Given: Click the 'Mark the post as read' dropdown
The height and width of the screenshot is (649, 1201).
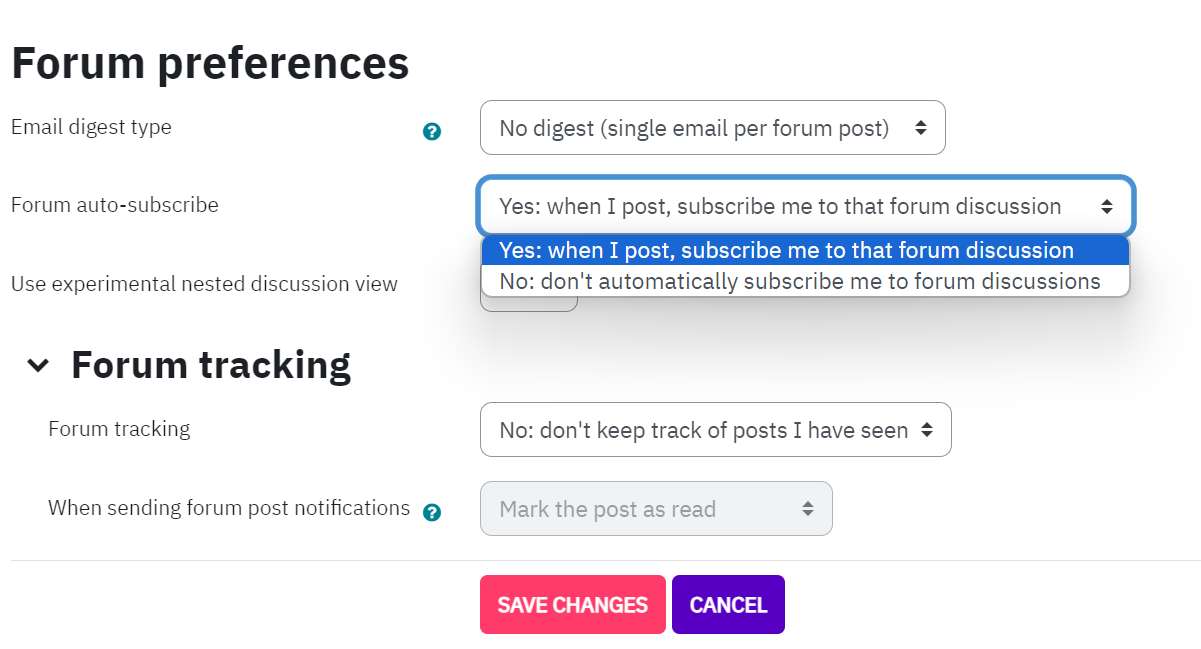Looking at the screenshot, I should click(656, 509).
